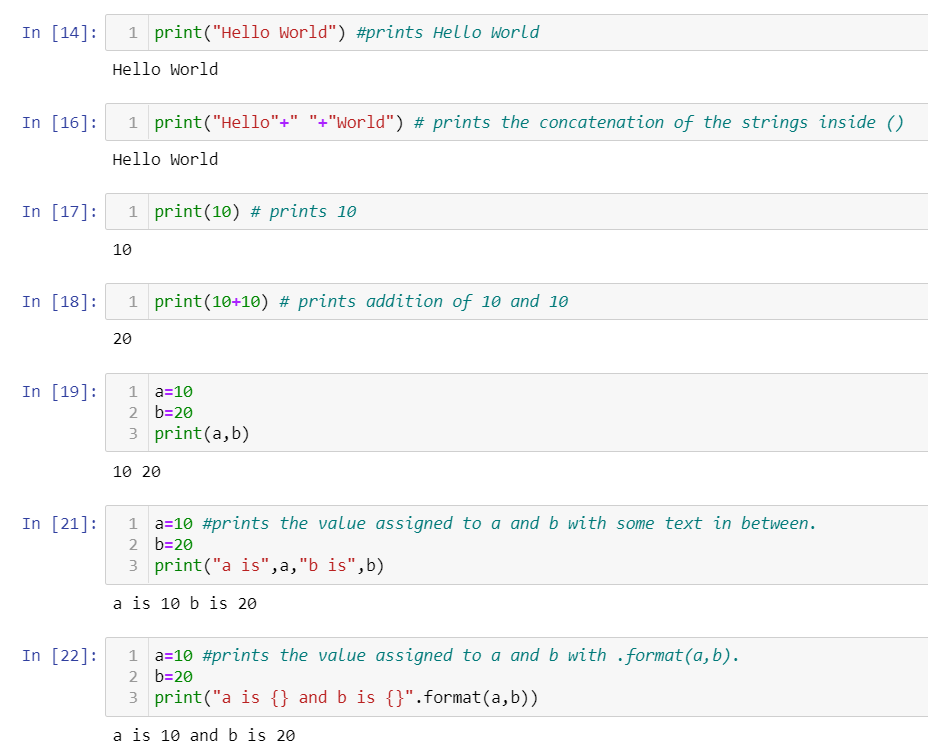Viewport: 928px width, 754px height.
Task: Click the In [18] print(10+10) cell
Action: click(x=517, y=302)
